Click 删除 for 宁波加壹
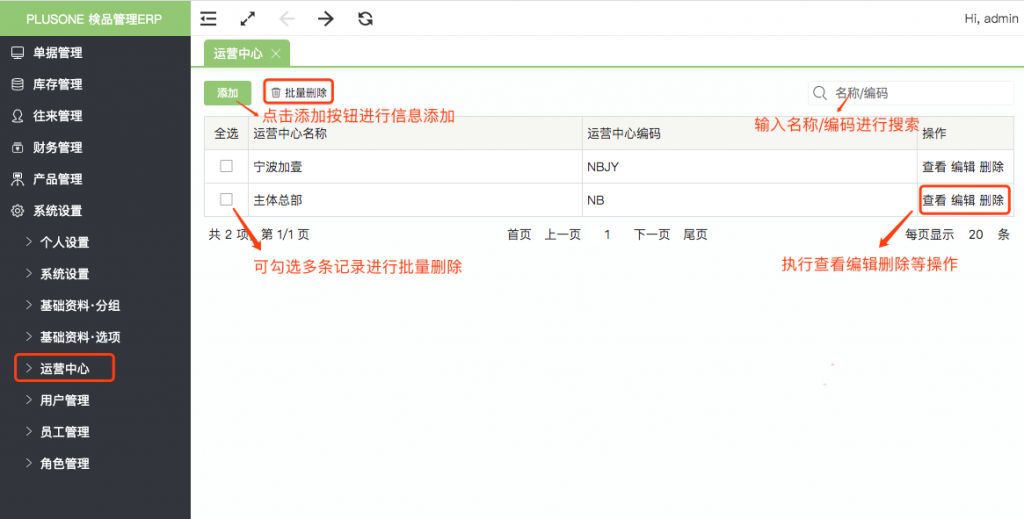Viewport: 1024px width, 519px height. click(x=991, y=166)
